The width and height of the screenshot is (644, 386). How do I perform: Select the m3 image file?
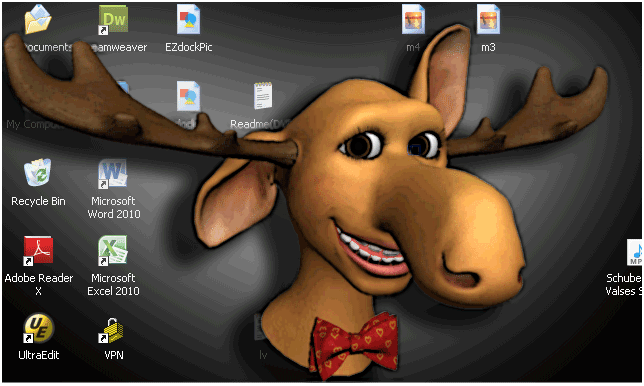[x=488, y=20]
